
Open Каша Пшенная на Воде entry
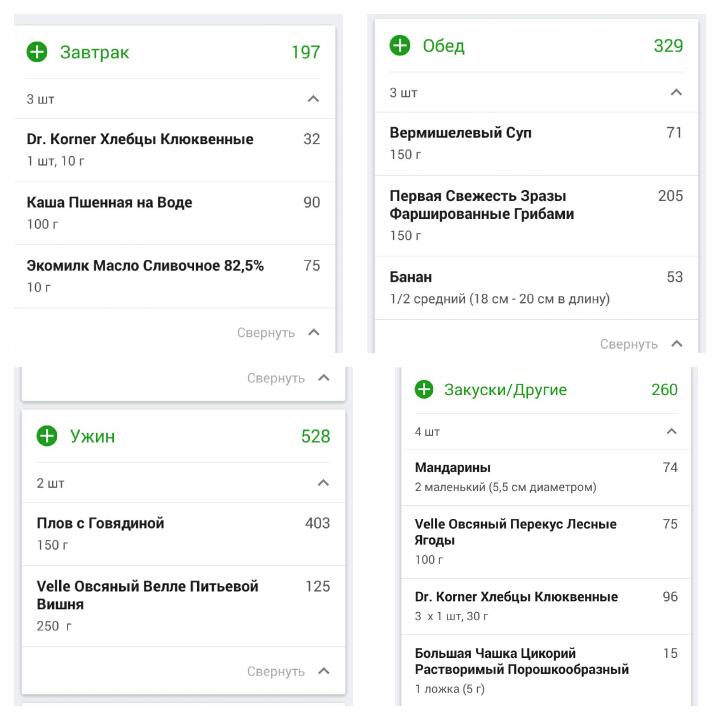point(174,213)
